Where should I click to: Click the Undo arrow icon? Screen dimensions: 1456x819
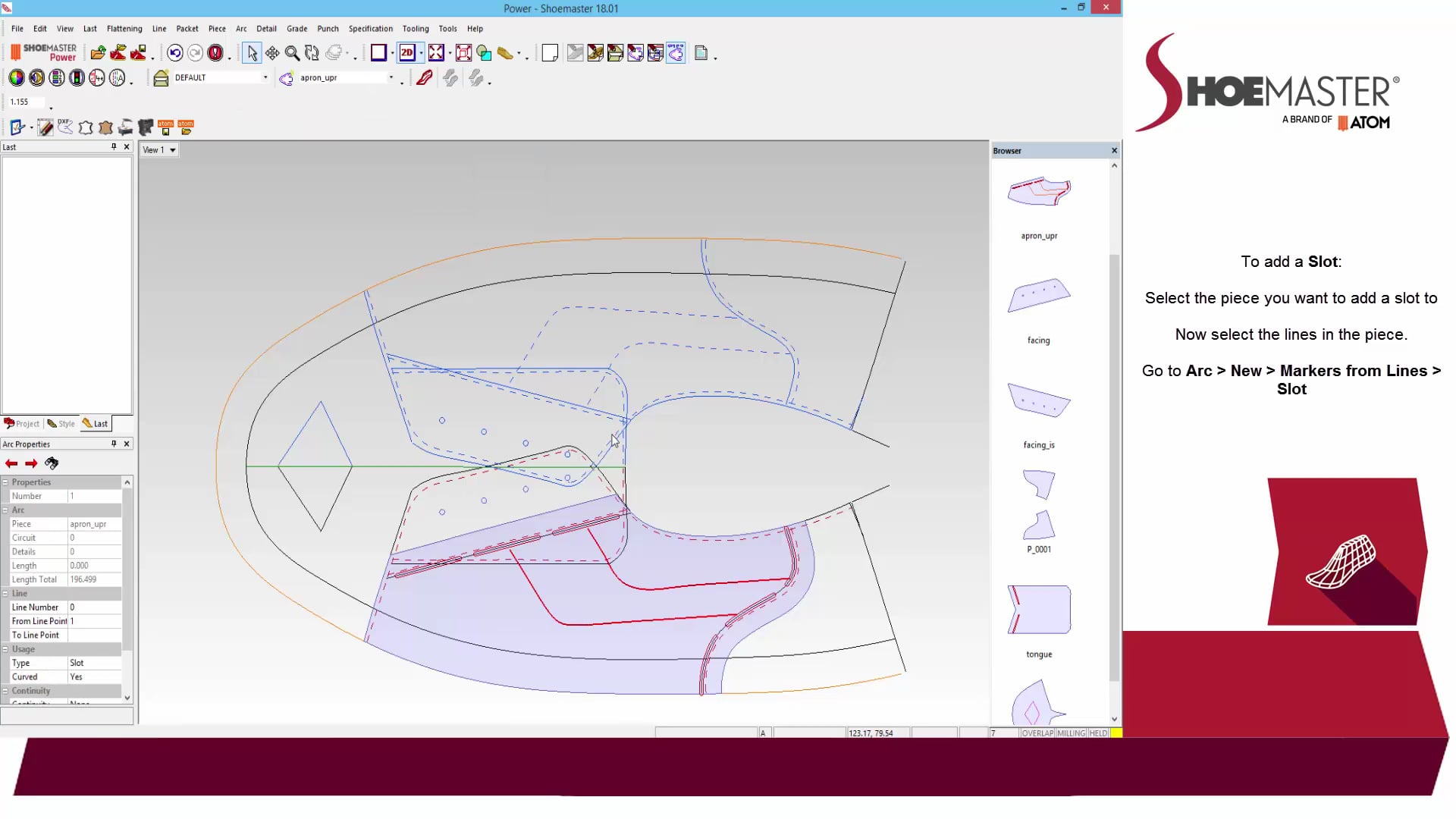[x=175, y=53]
